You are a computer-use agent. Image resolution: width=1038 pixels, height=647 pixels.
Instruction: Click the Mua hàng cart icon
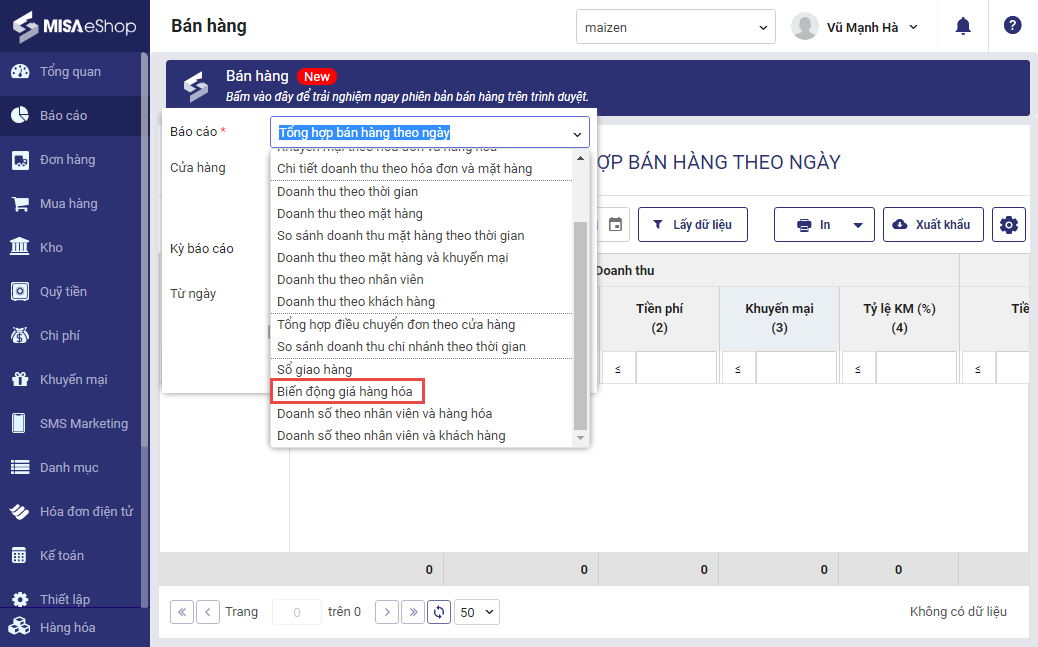[x=20, y=203]
